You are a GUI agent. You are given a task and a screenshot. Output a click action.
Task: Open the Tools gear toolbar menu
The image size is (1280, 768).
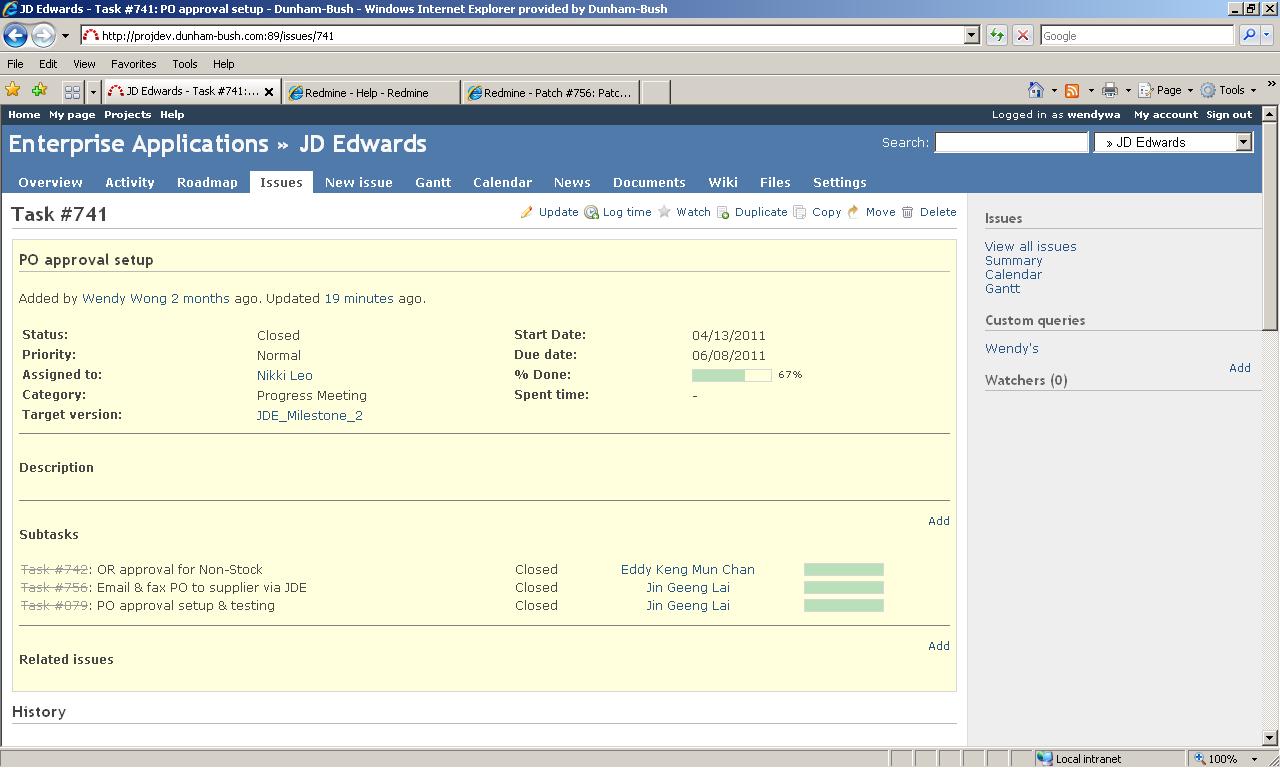tap(1228, 90)
